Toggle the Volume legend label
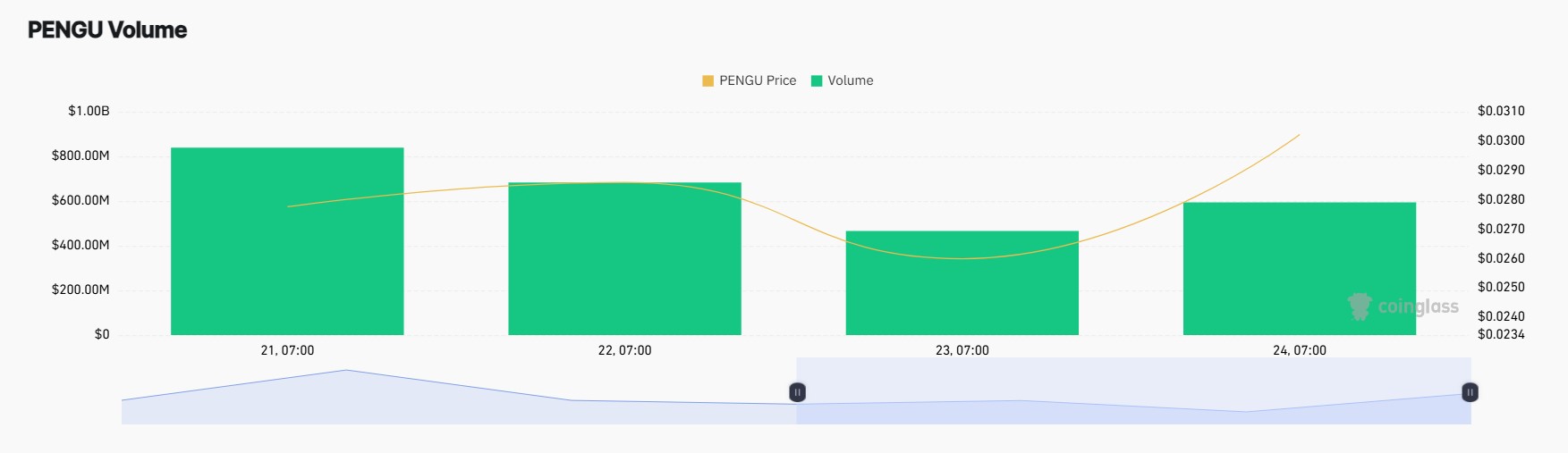Image resolution: width=1568 pixels, height=453 pixels. coord(851,80)
